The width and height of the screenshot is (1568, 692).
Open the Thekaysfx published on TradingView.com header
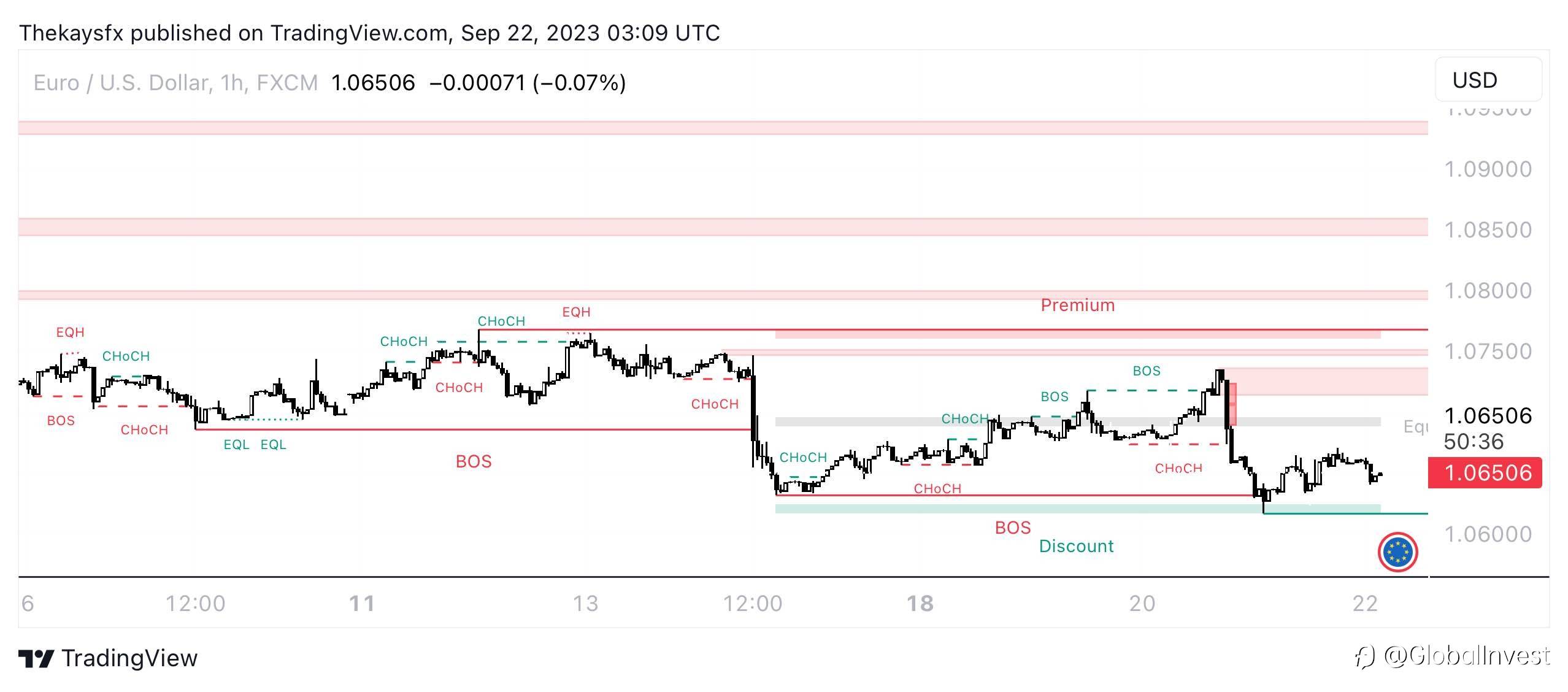pos(369,33)
